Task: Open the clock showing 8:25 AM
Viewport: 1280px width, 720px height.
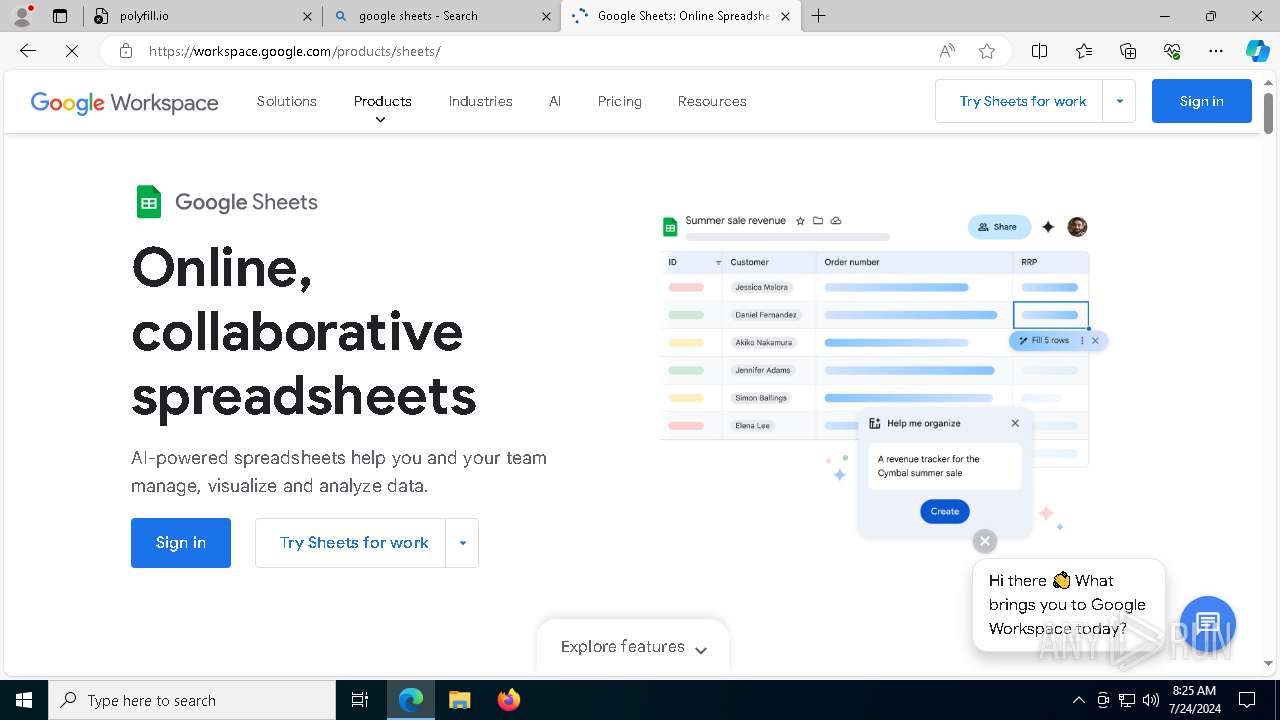Action: pyautogui.click(x=1193, y=700)
